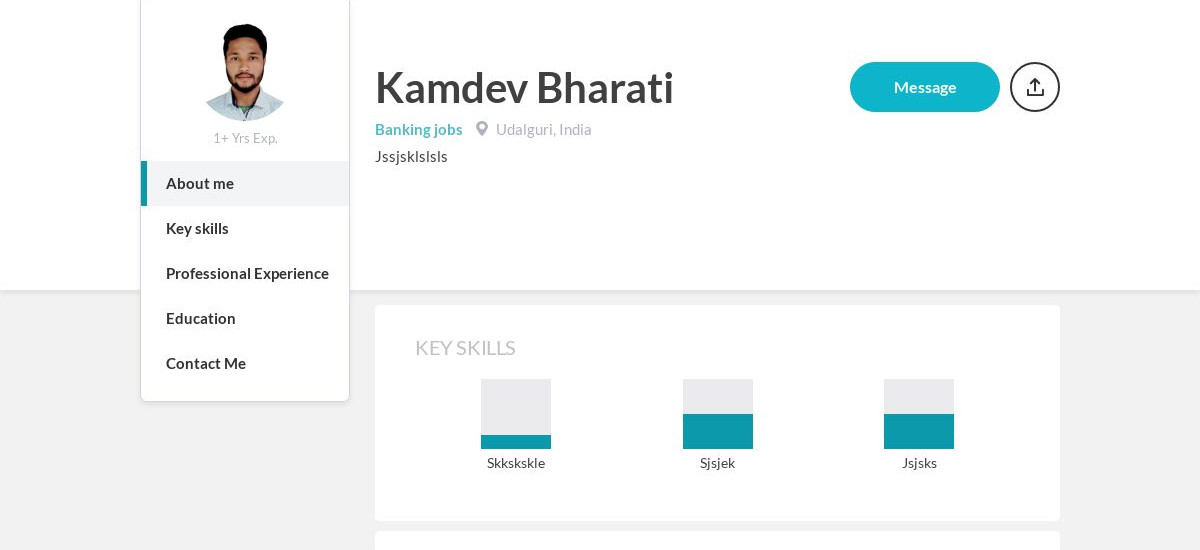The image size is (1200, 550).
Task: Open the Banking jobs link
Action: [419, 129]
